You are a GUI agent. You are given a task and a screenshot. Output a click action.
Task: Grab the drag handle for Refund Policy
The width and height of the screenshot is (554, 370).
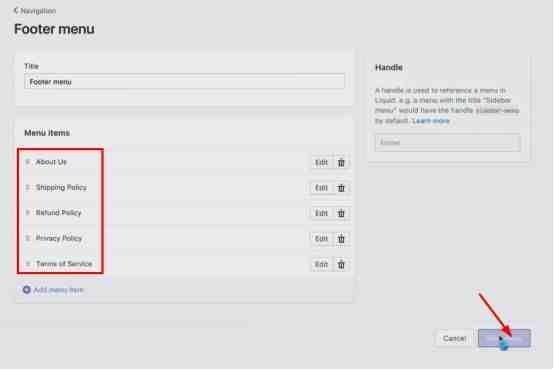(x=28, y=213)
